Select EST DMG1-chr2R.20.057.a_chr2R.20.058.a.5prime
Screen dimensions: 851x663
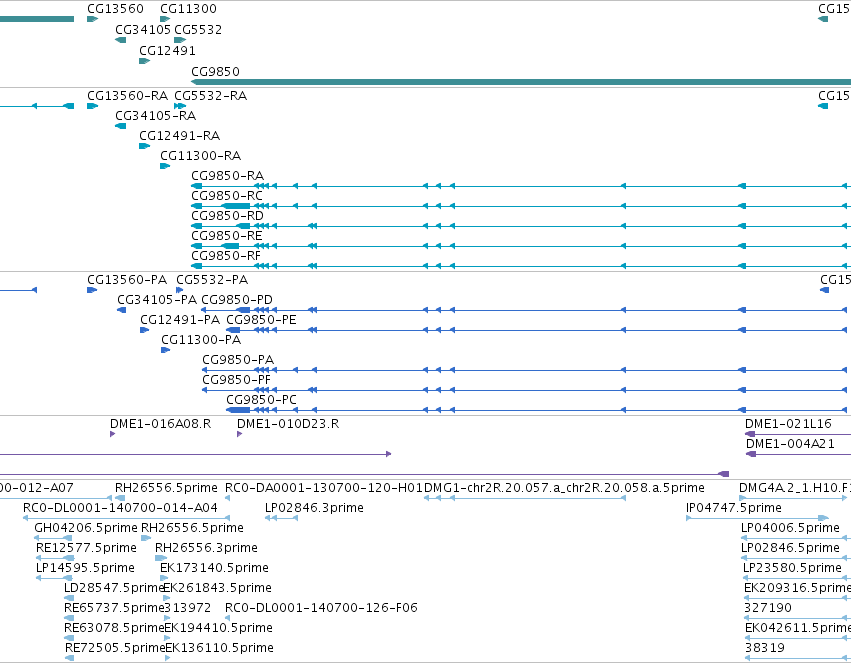[x=564, y=489]
